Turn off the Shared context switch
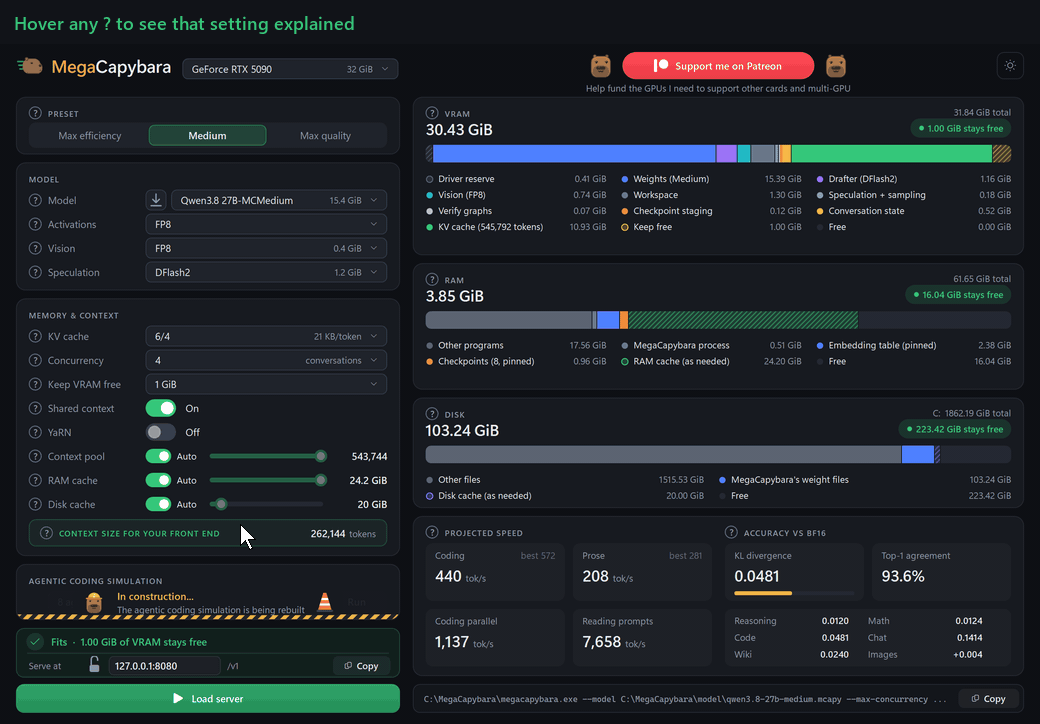Image resolution: width=1040 pixels, height=724 pixels. click(161, 408)
